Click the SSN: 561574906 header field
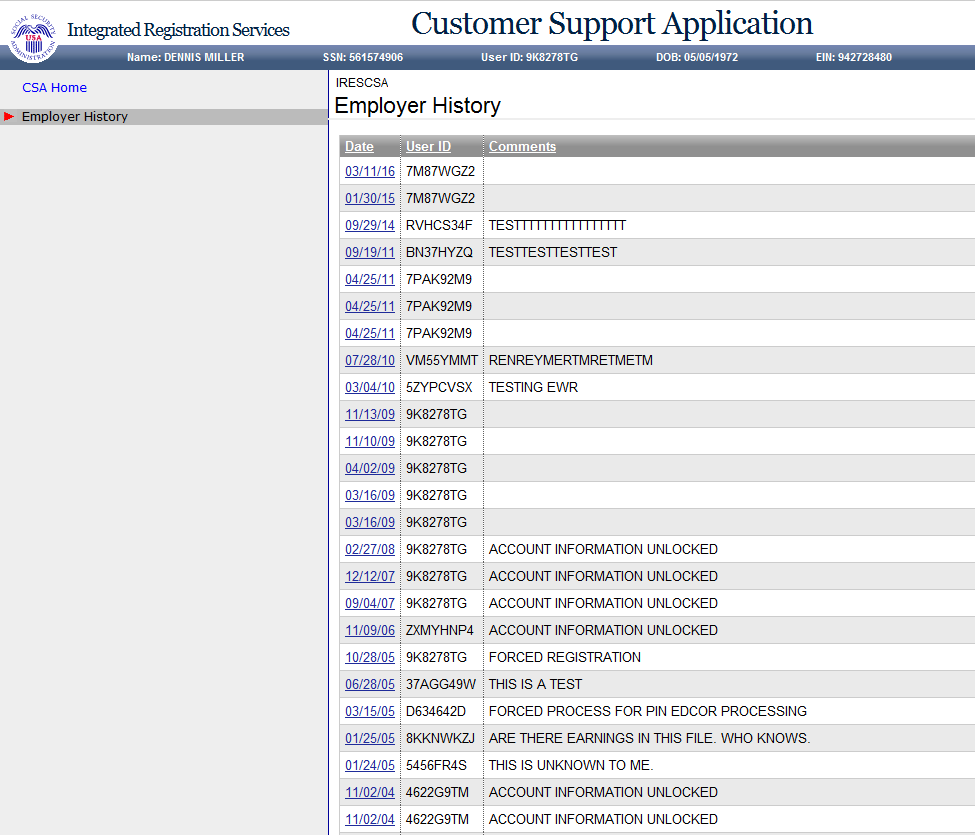Viewport: 975px width, 835px height. 363,57
